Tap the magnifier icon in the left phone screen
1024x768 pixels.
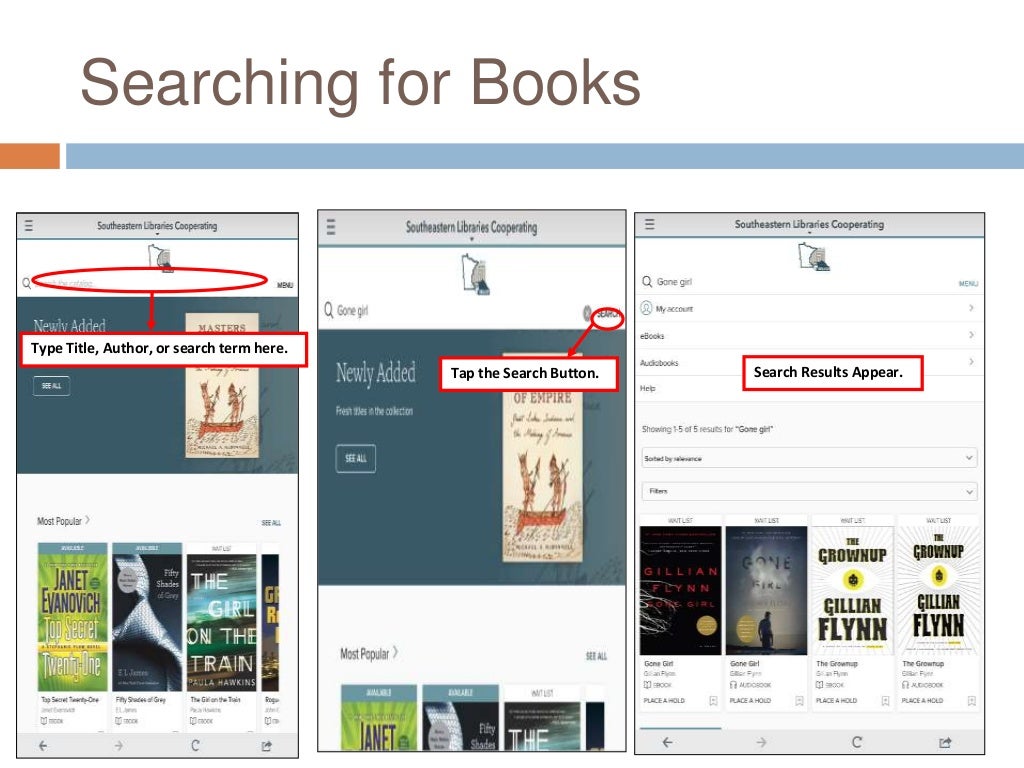pyautogui.click(x=26, y=283)
